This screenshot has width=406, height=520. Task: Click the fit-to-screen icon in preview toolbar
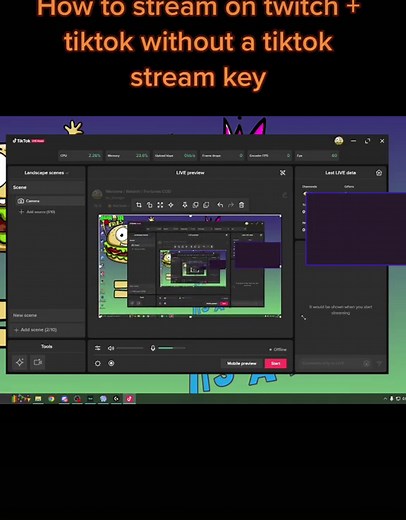[x=160, y=205]
